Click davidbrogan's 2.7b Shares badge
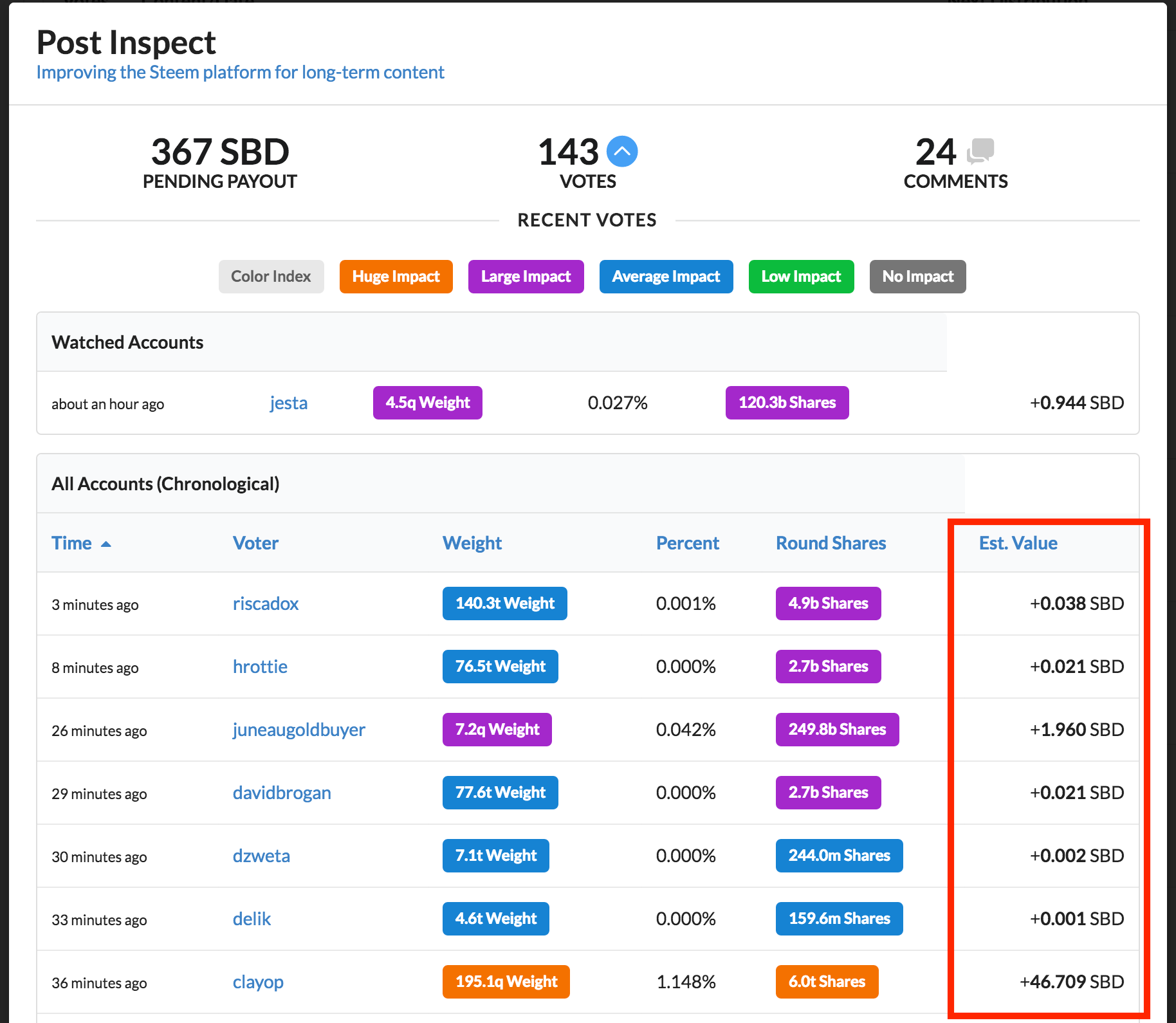The height and width of the screenshot is (1023, 1176). coord(828,793)
